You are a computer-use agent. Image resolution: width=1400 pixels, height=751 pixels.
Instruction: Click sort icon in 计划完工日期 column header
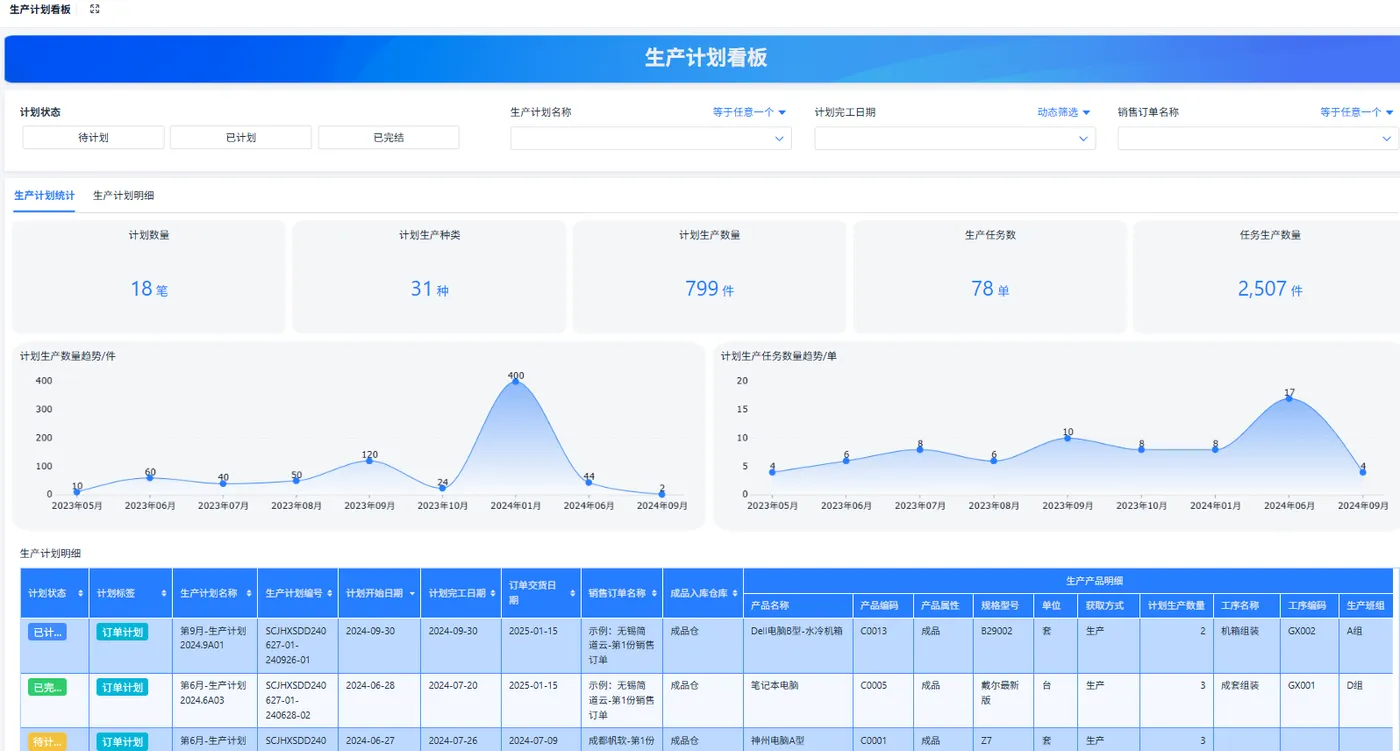[x=494, y=593]
